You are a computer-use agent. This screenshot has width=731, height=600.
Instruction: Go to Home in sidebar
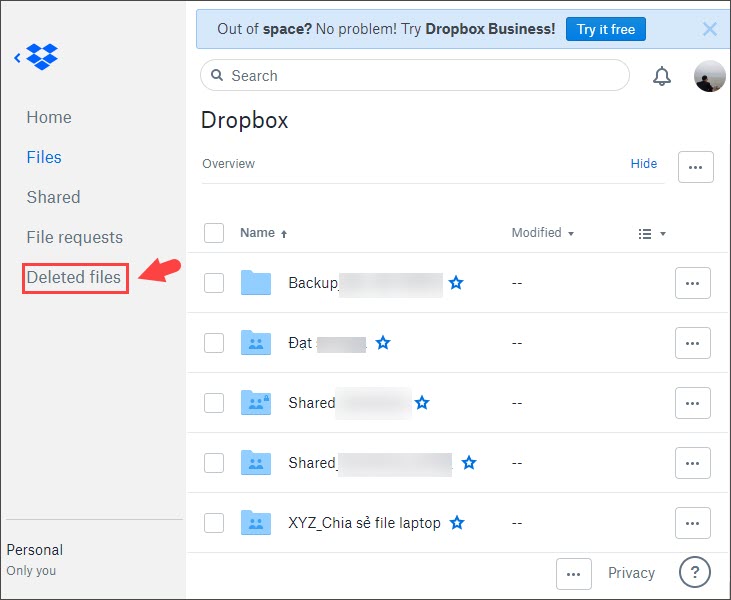click(49, 117)
